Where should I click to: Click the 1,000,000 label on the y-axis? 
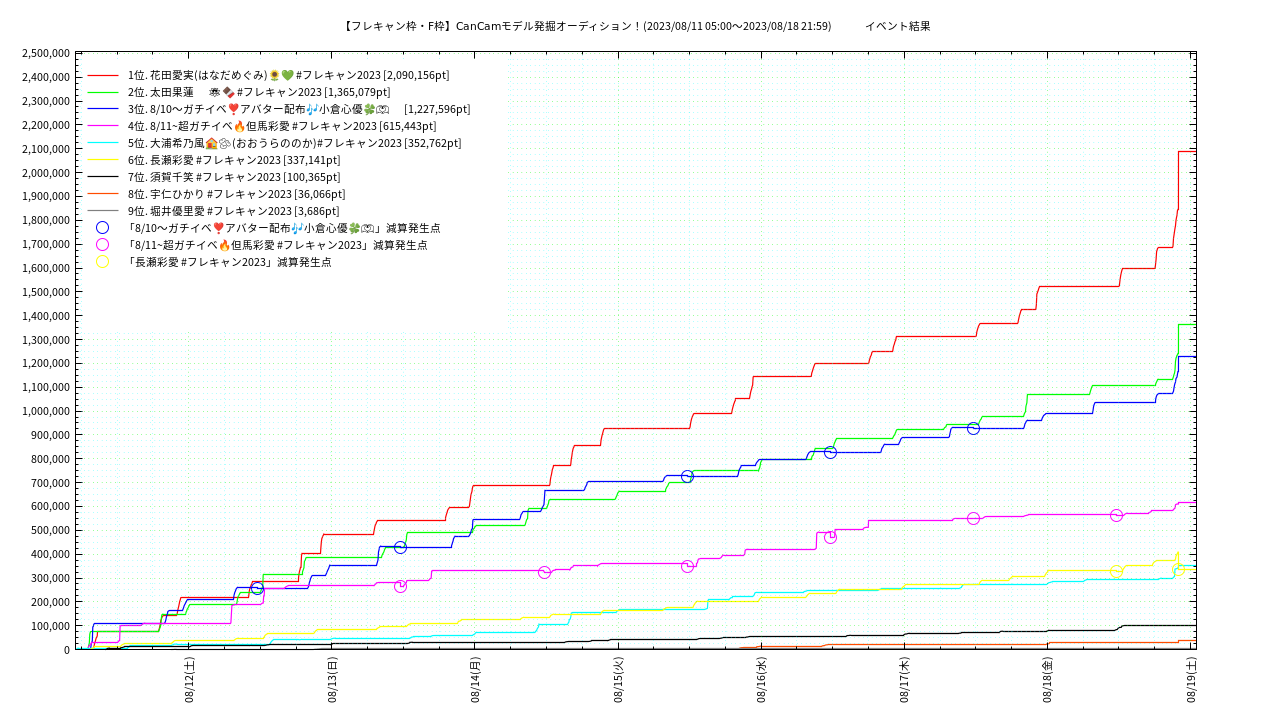[45, 411]
